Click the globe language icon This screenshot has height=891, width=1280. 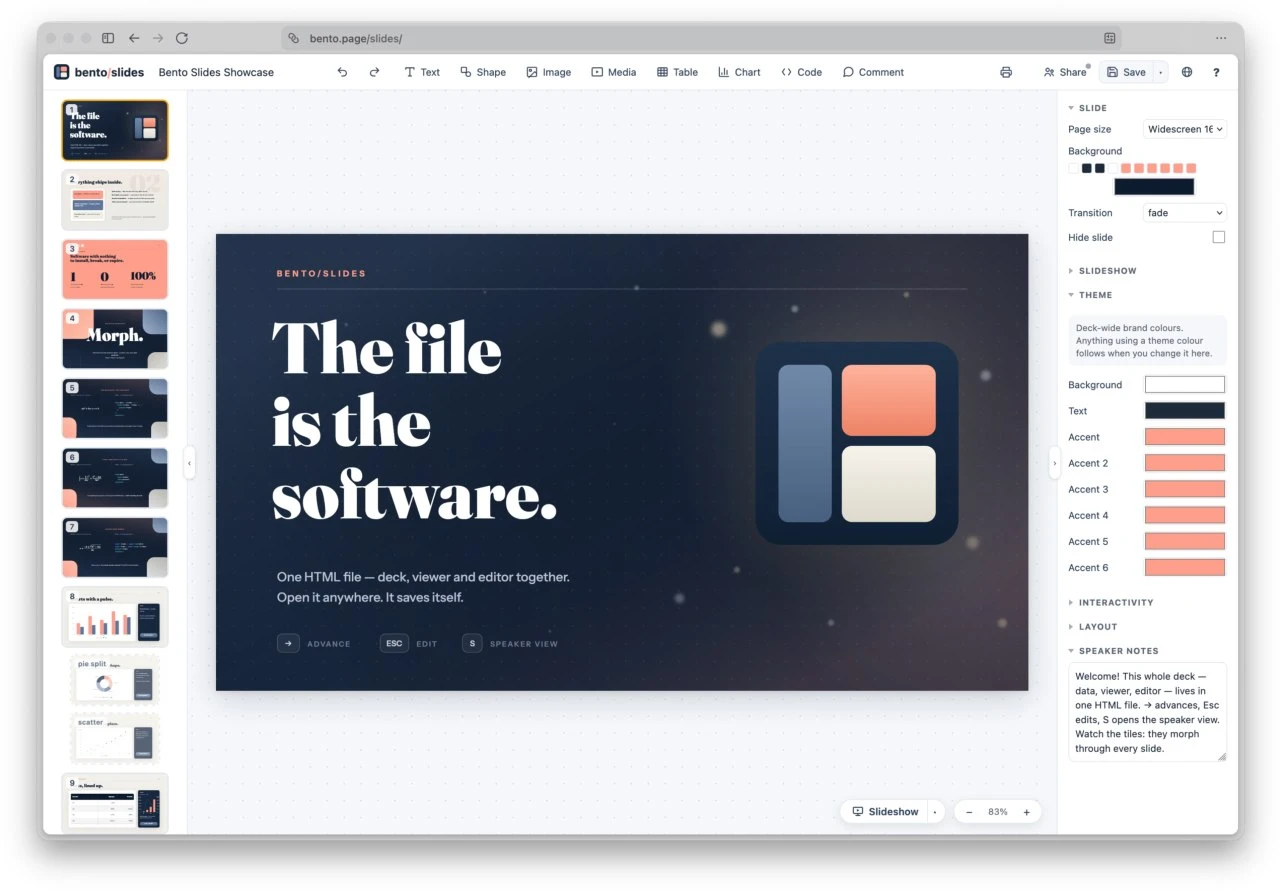point(1187,72)
